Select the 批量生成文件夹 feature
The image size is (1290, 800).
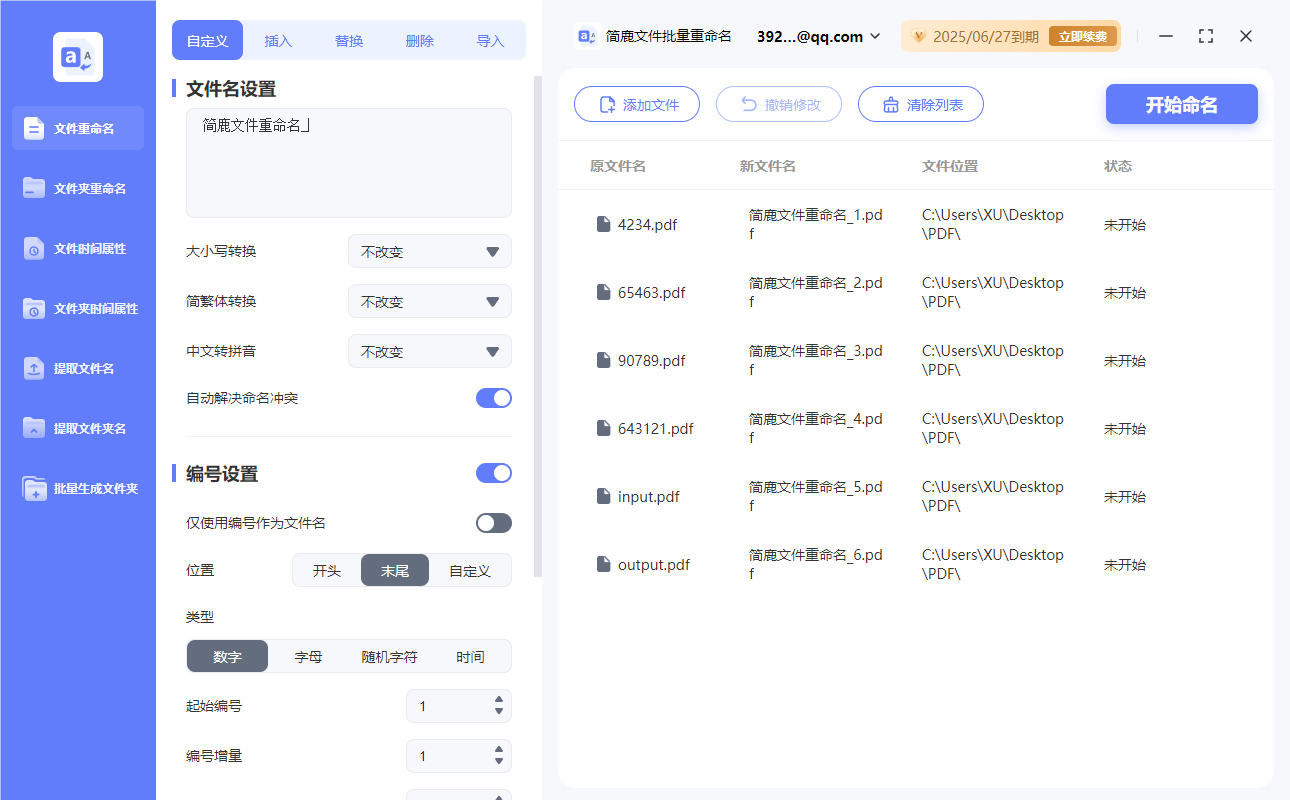point(77,488)
